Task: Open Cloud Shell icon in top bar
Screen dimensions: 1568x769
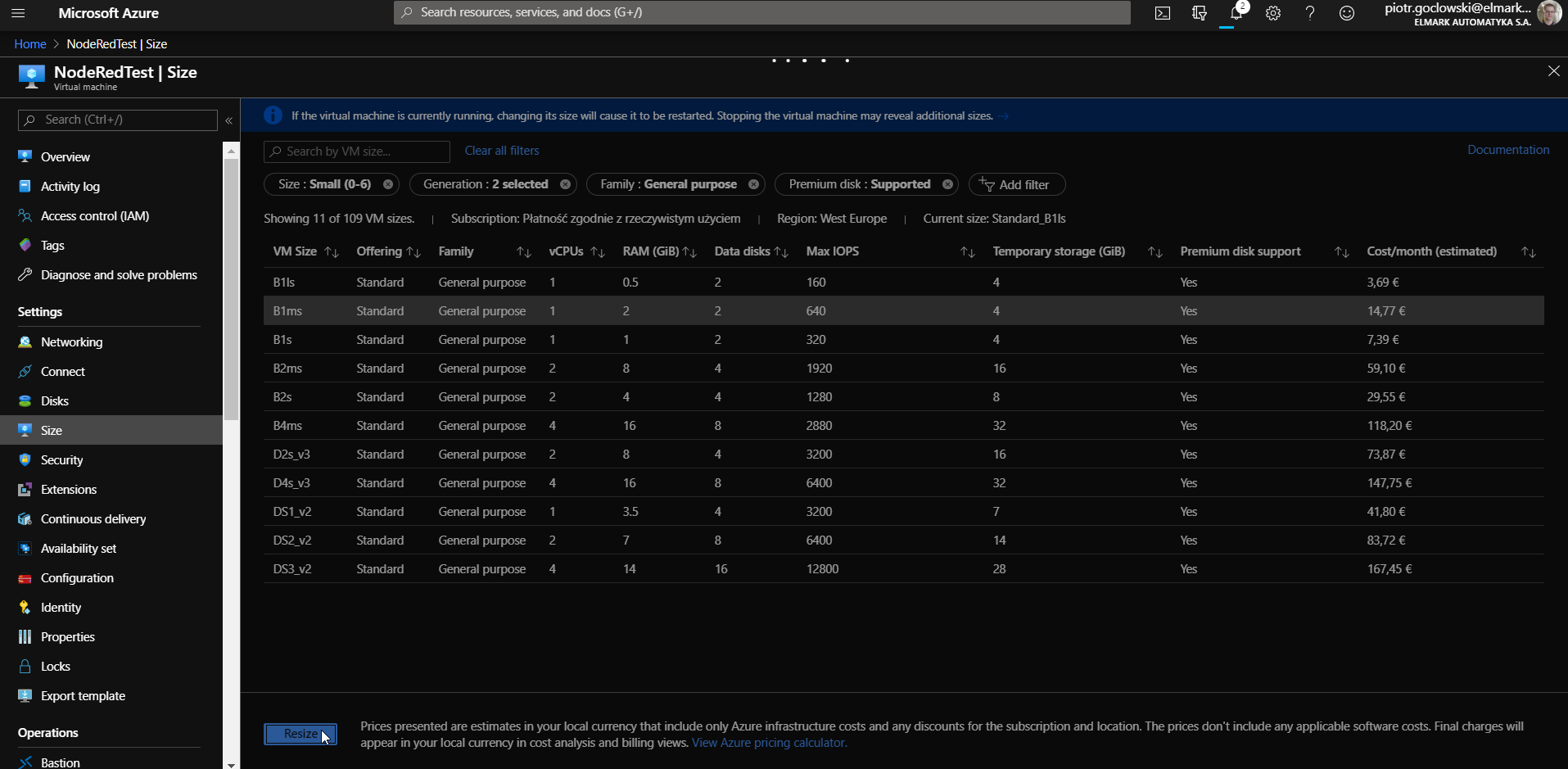Action: click(1163, 13)
